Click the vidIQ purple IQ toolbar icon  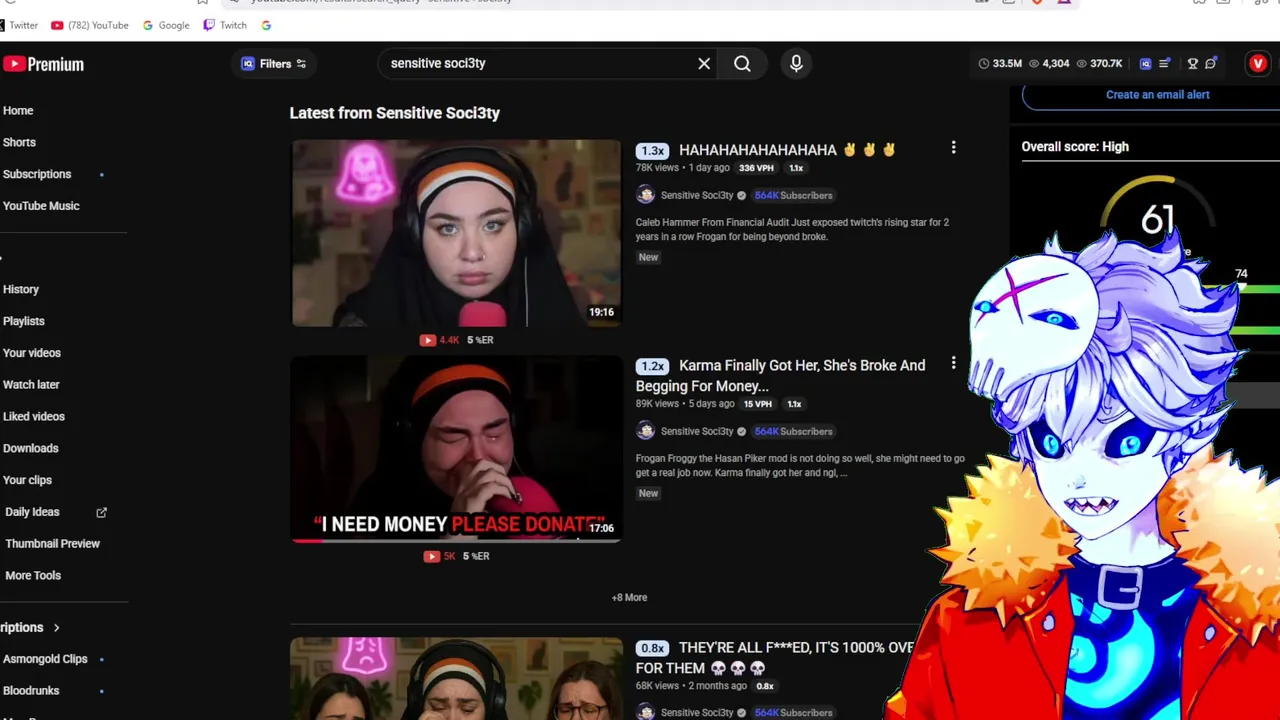pos(1145,64)
